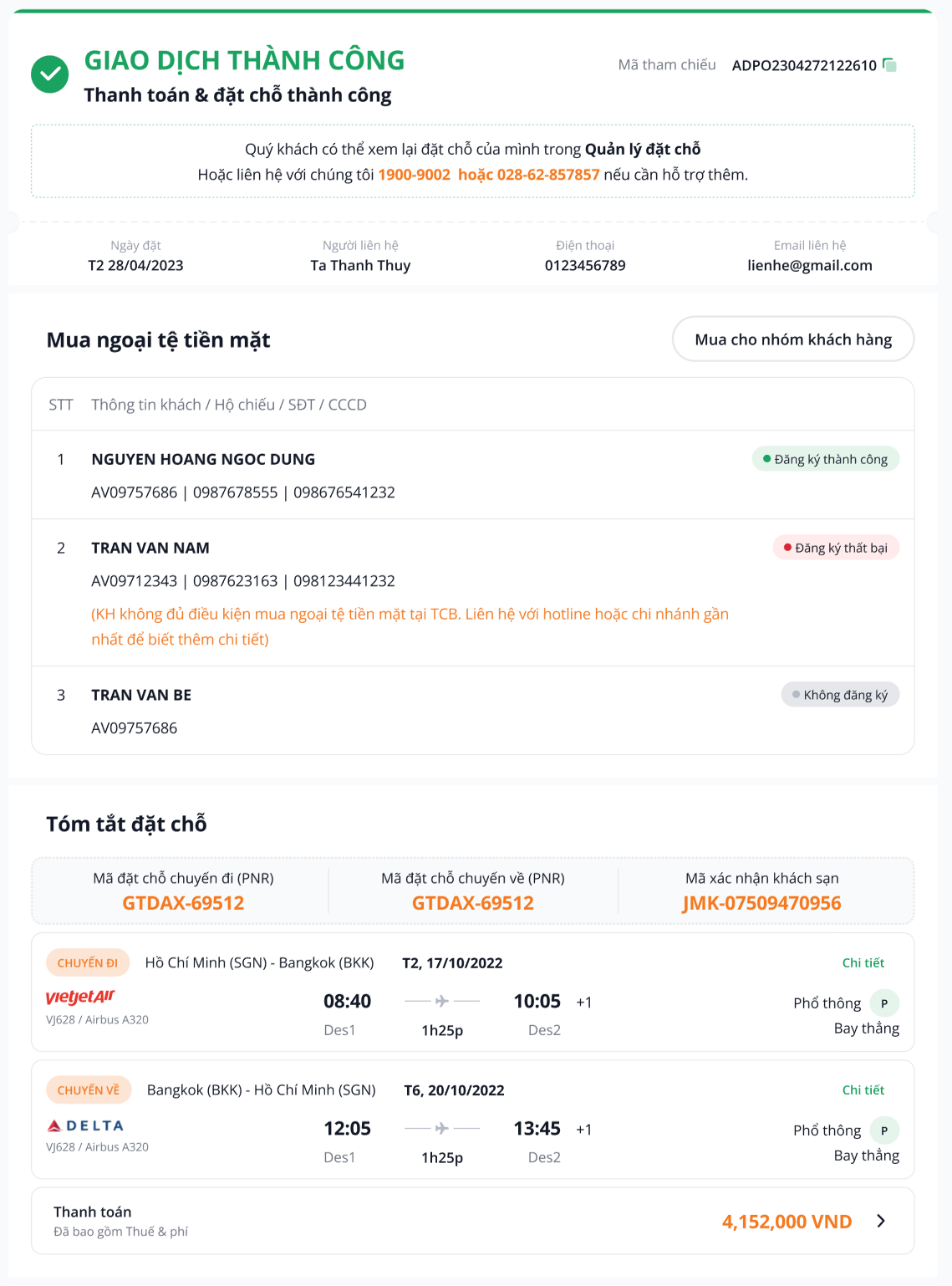Open Chi tiết for the departure flight
This screenshot has width=952, height=1286.
863,963
